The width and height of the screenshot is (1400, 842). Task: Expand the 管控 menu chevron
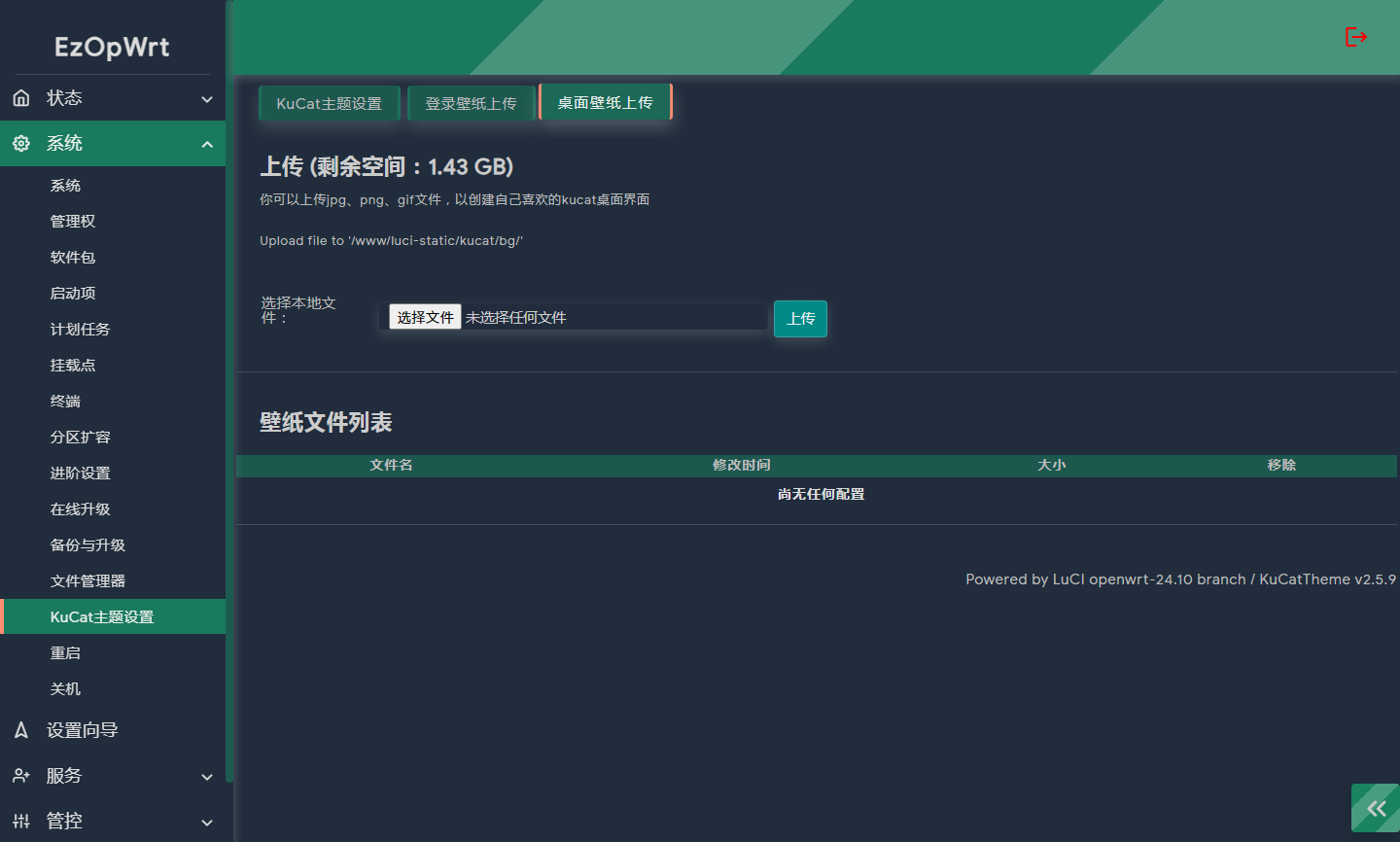[207, 823]
